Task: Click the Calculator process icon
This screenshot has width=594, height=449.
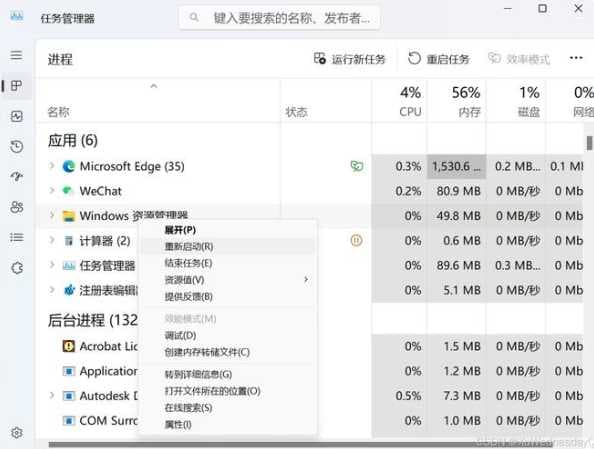Action: (x=69, y=241)
